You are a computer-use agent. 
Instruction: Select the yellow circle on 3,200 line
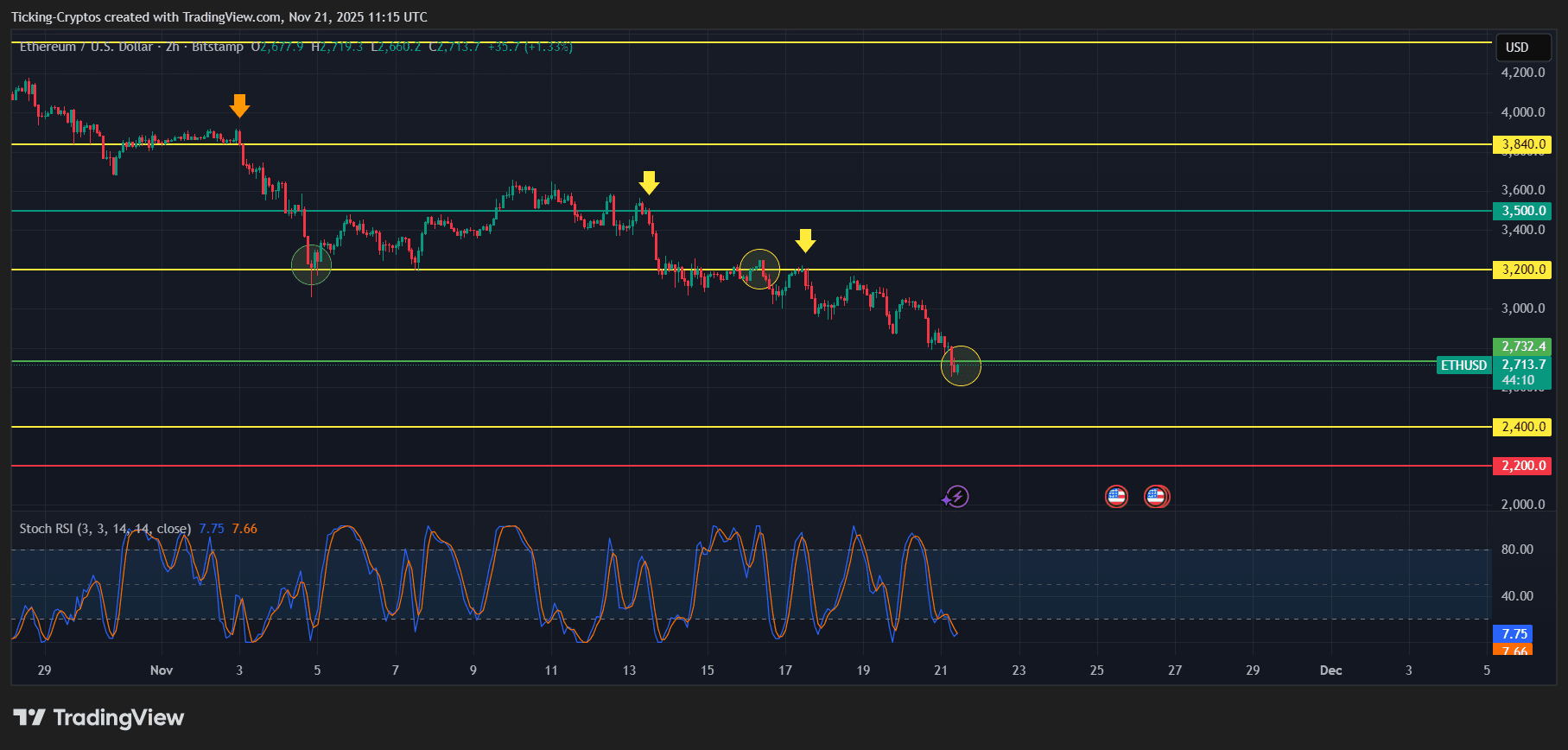pyautogui.click(x=759, y=269)
